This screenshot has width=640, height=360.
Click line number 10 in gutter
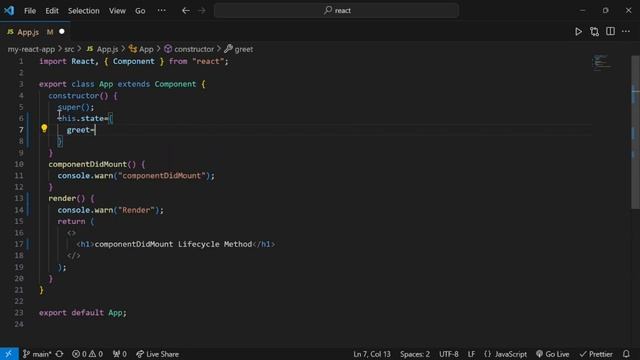point(19,164)
